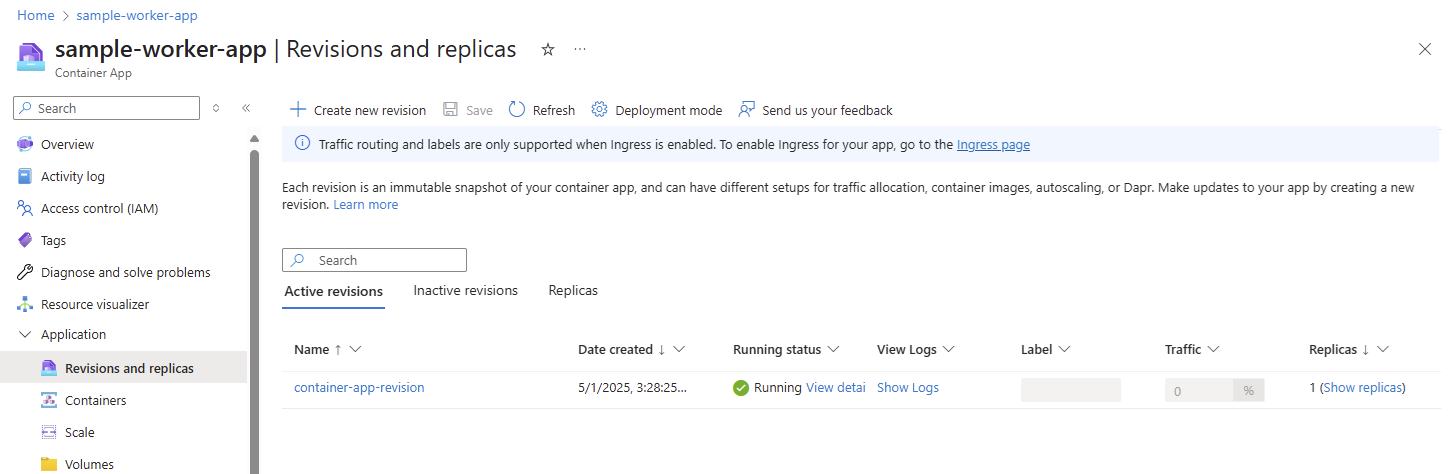The width and height of the screenshot is (1453, 474).
Task: Click the Traffic percentage field
Action: 1199,390
